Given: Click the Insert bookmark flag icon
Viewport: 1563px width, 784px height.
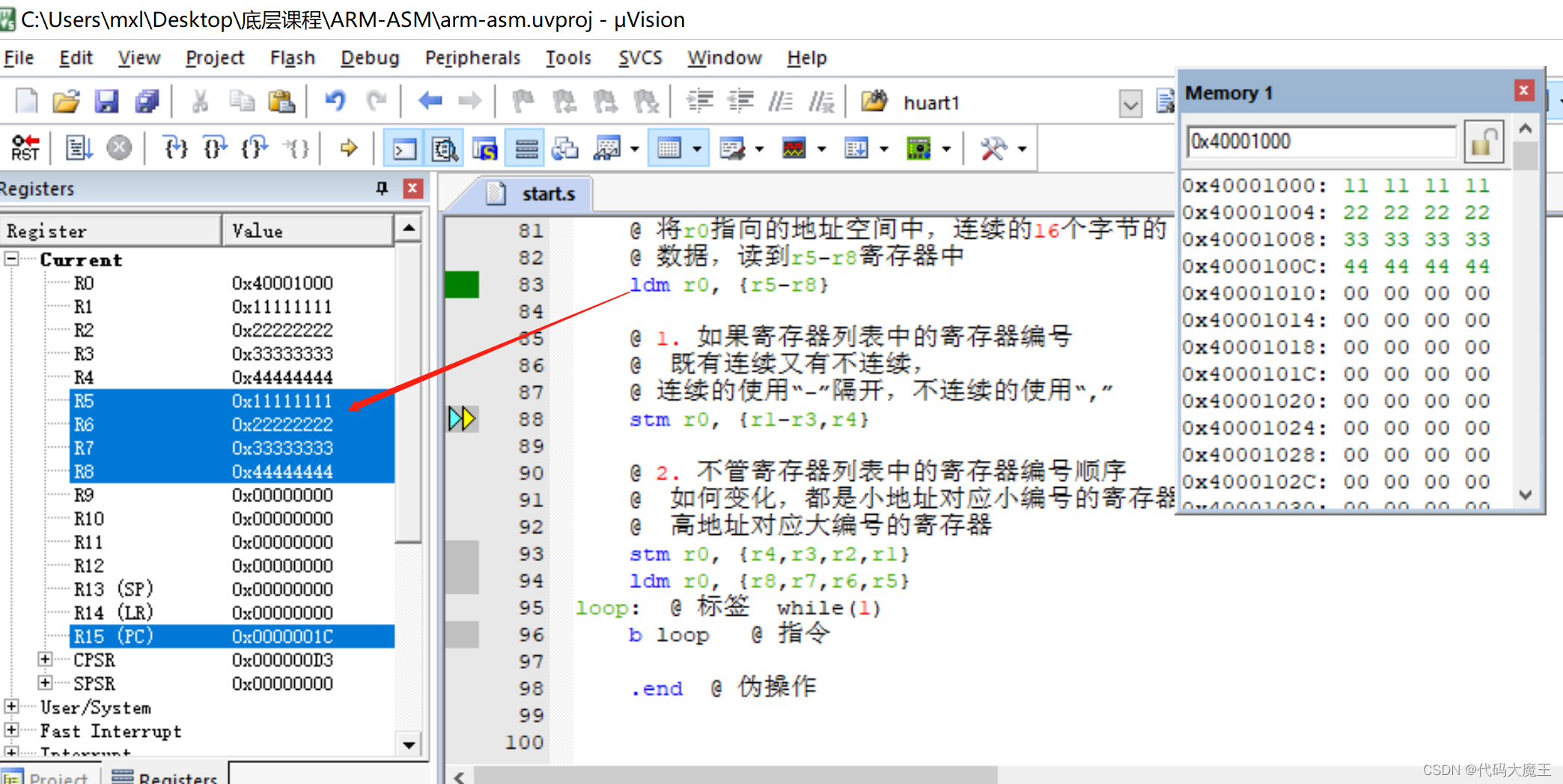Looking at the screenshot, I should click(x=523, y=101).
